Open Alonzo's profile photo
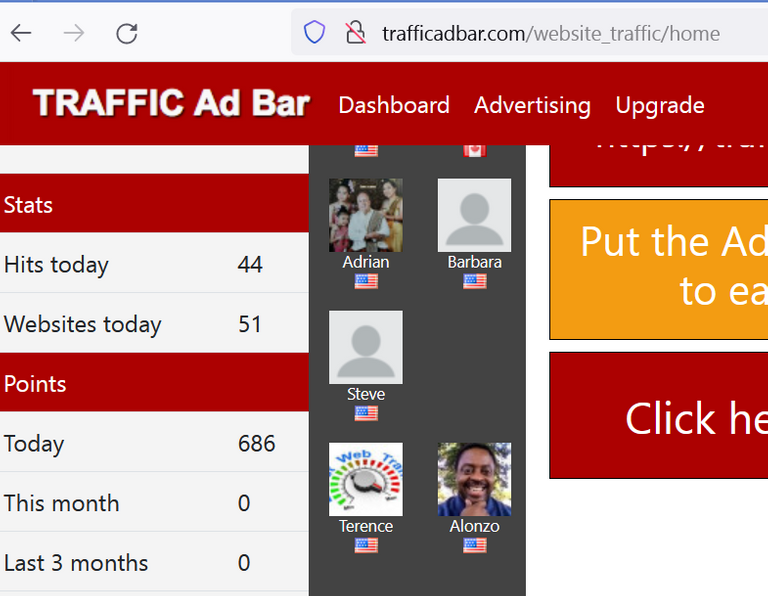768x596 pixels. pyautogui.click(x=475, y=479)
